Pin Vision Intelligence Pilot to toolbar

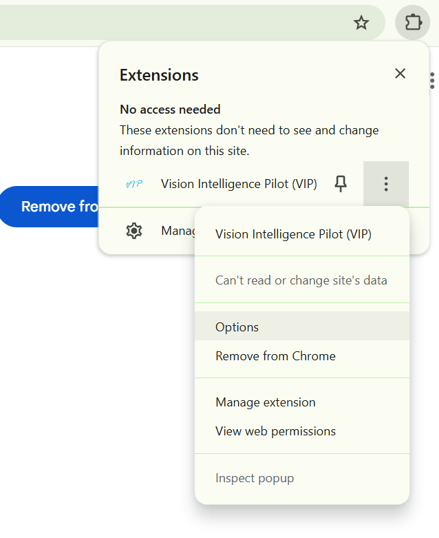(x=340, y=184)
